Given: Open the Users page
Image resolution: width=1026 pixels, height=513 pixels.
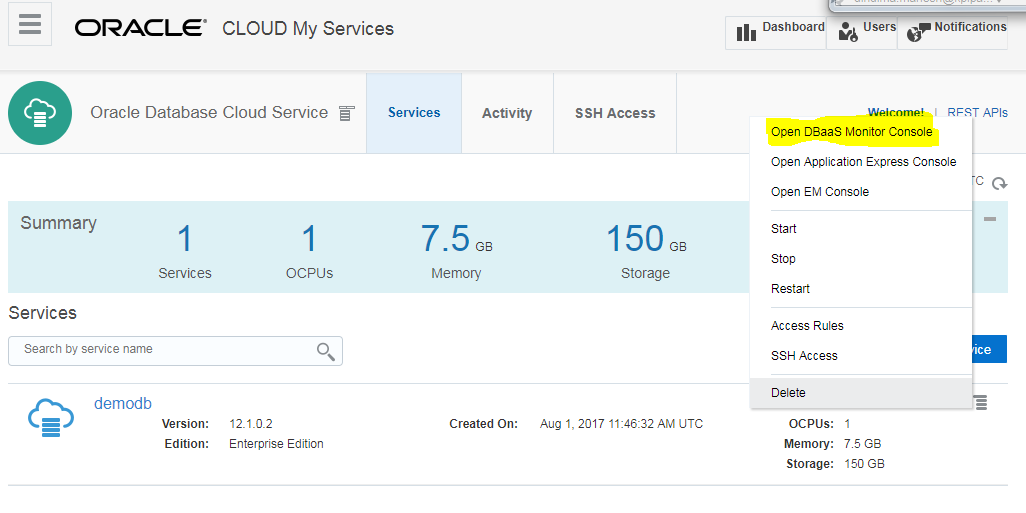Looking at the screenshot, I should [x=866, y=31].
